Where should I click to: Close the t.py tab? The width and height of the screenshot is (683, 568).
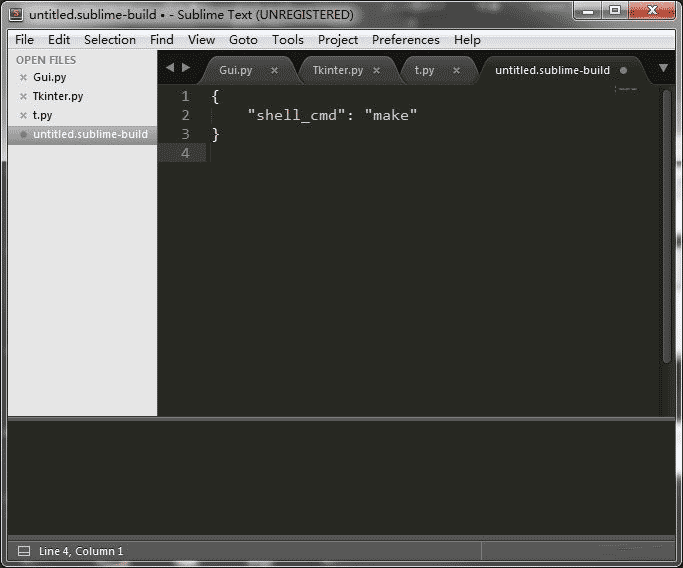point(456,70)
